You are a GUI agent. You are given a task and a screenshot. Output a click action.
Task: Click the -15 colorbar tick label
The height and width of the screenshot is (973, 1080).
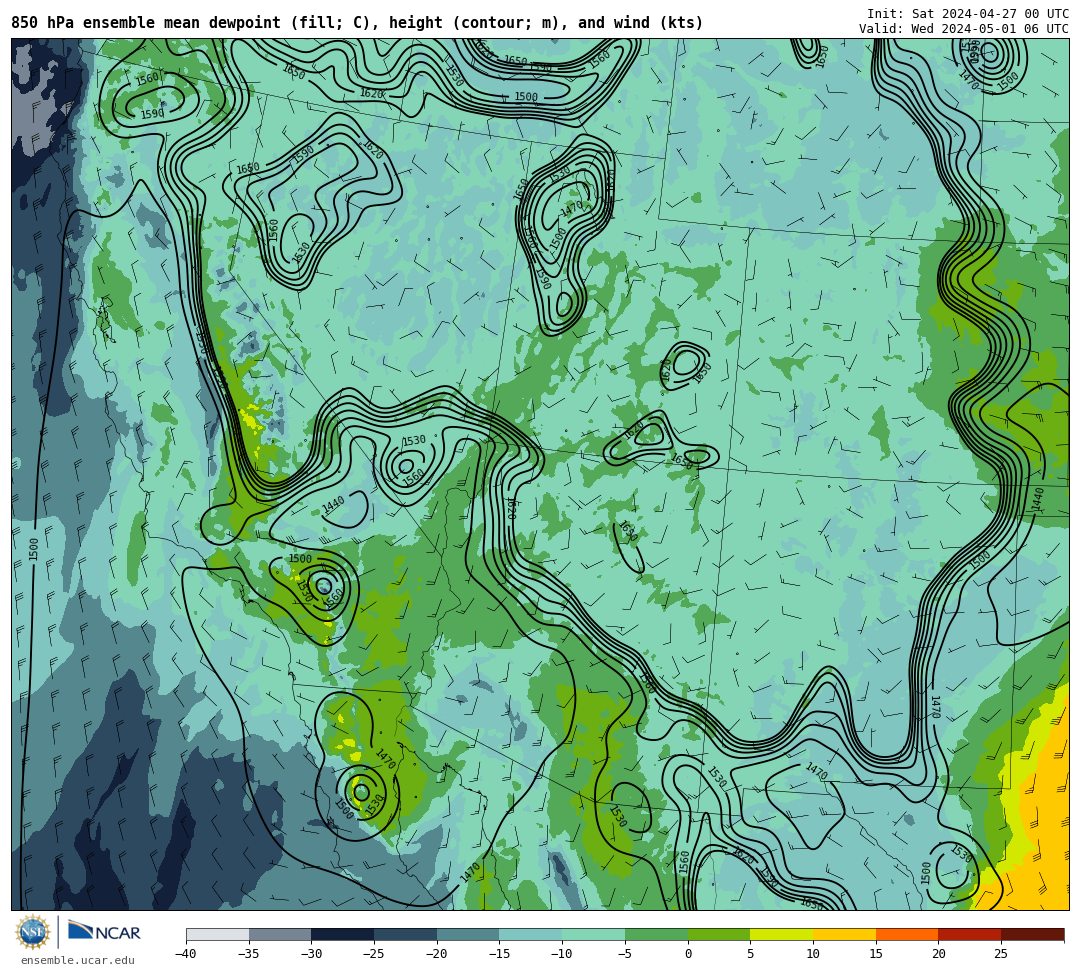pos(499,954)
